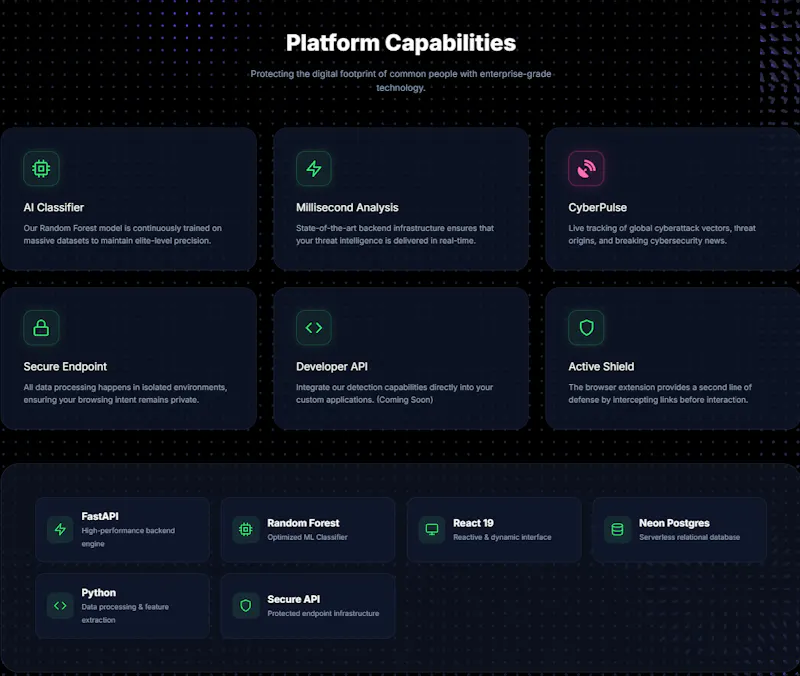
Task: Click the "Our Random Forest model" description
Action: click(122, 234)
